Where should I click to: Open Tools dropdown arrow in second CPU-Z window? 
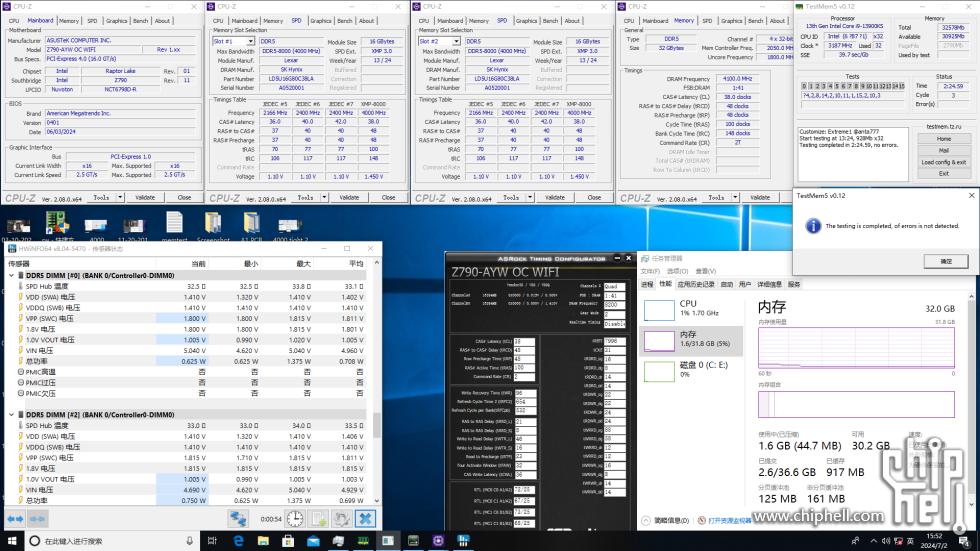coord(324,197)
